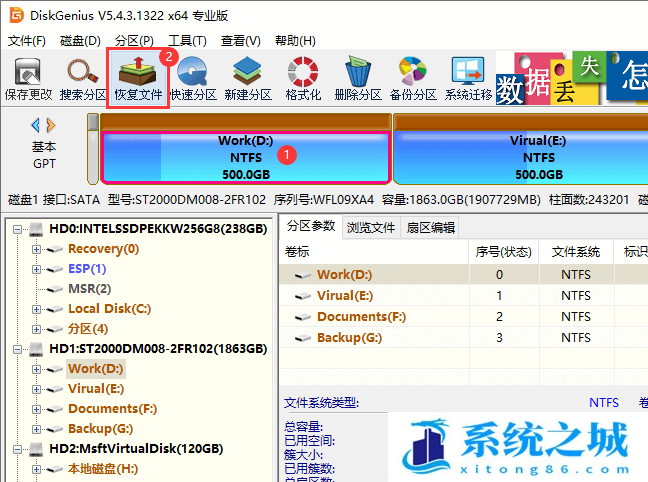Open the 磁盘(D) menu
Image resolution: width=648 pixels, height=482 pixels.
pyautogui.click(x=80, y=41)
